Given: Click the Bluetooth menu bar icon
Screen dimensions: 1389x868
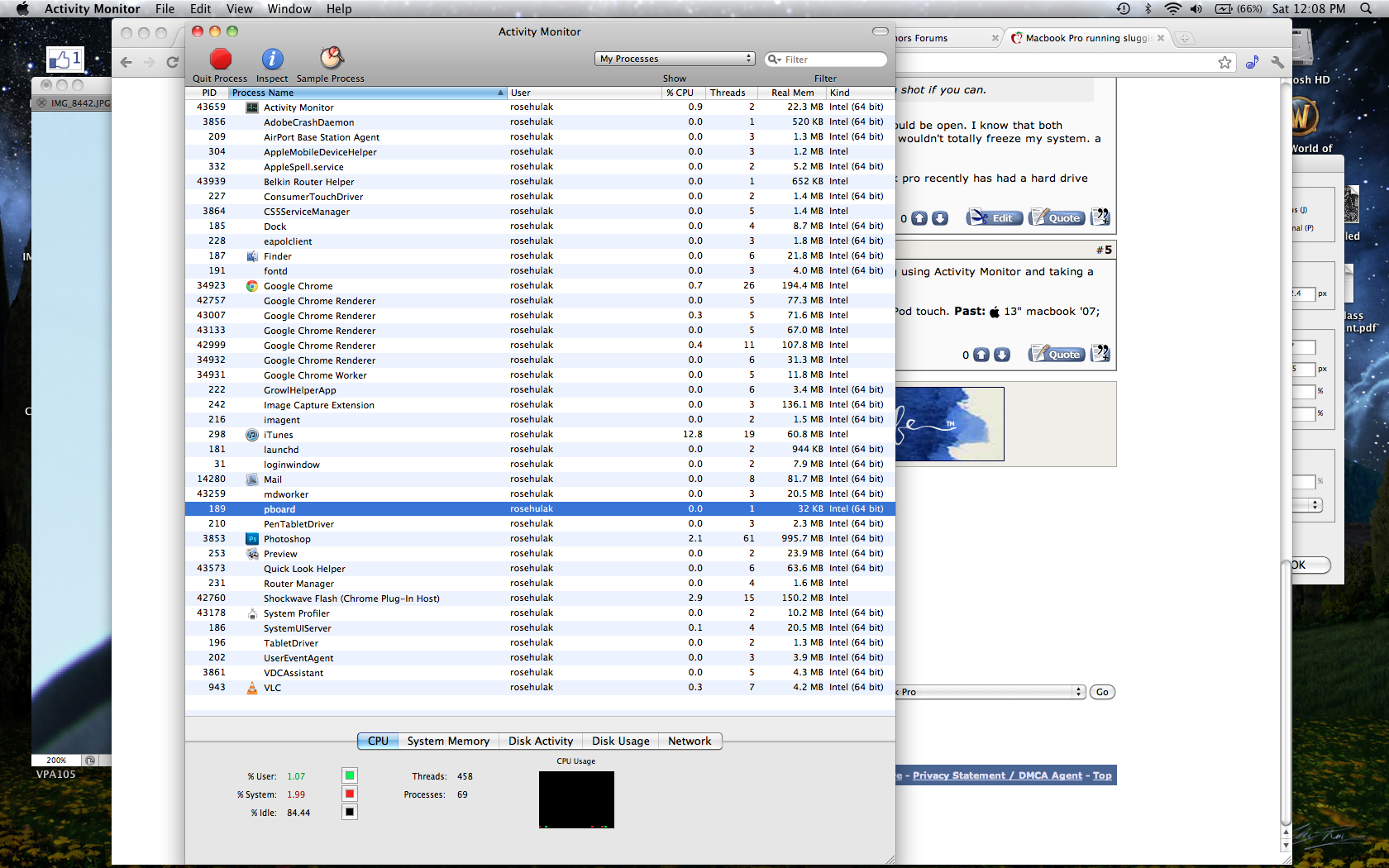Looking at the screenshot, I should pyautogui.click(x=1148, y=9).
